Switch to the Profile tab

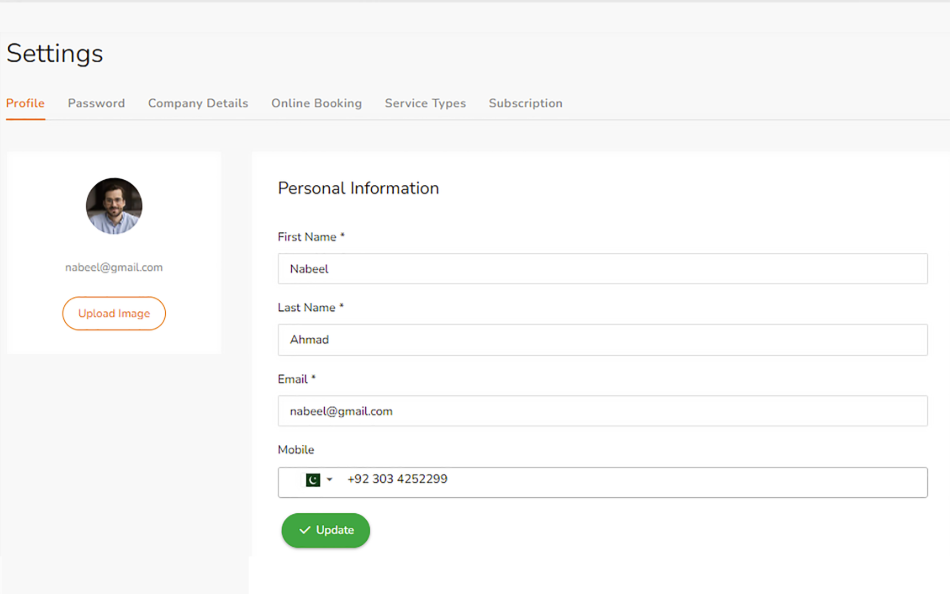(25, 103)
